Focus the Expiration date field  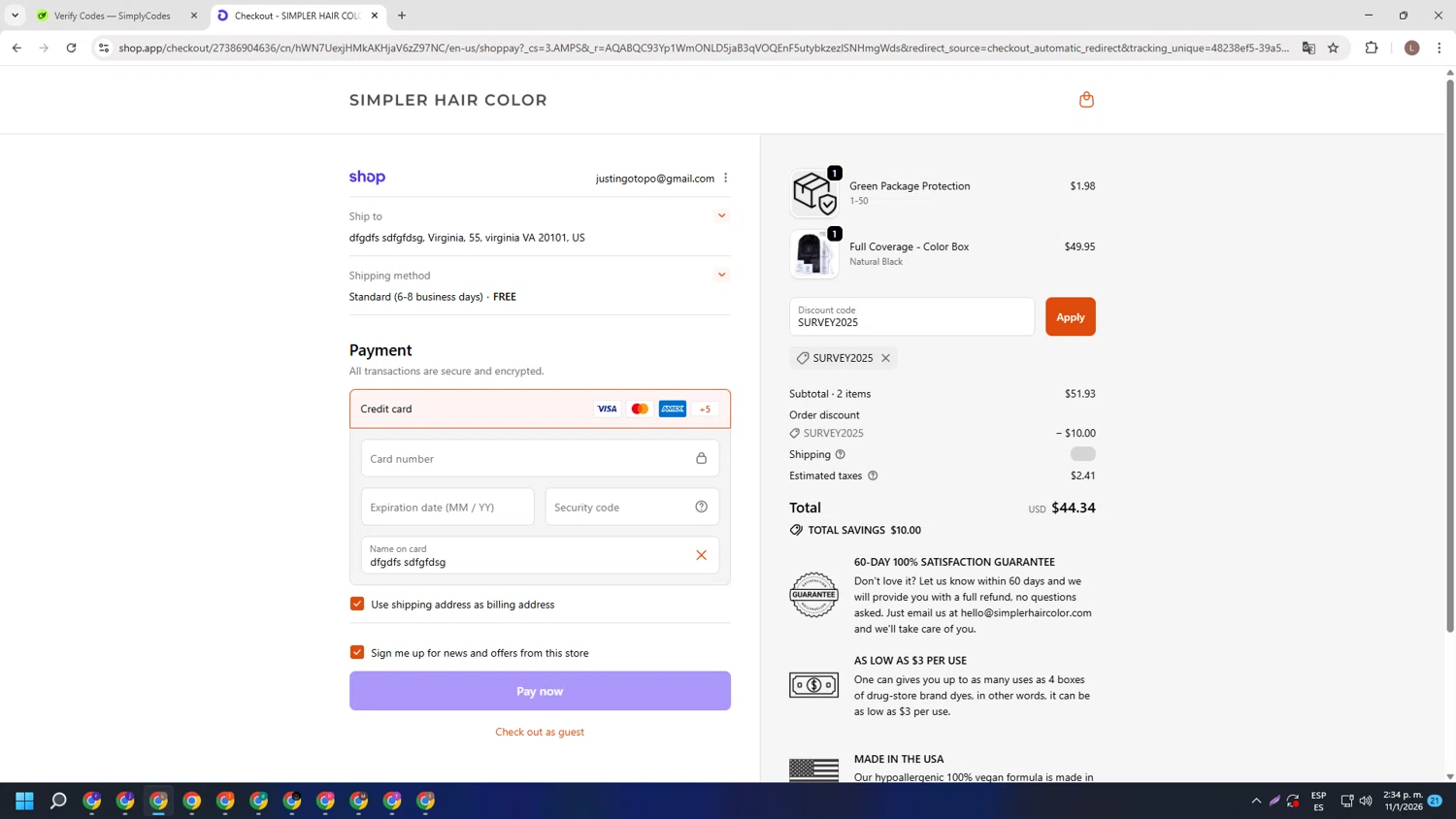(447, 507)
